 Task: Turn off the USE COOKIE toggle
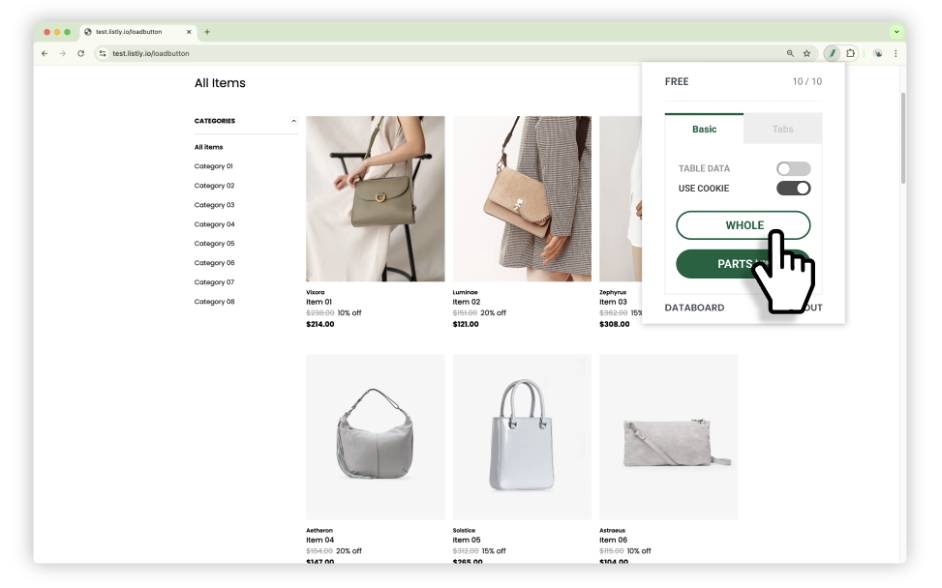click(793, 188)
